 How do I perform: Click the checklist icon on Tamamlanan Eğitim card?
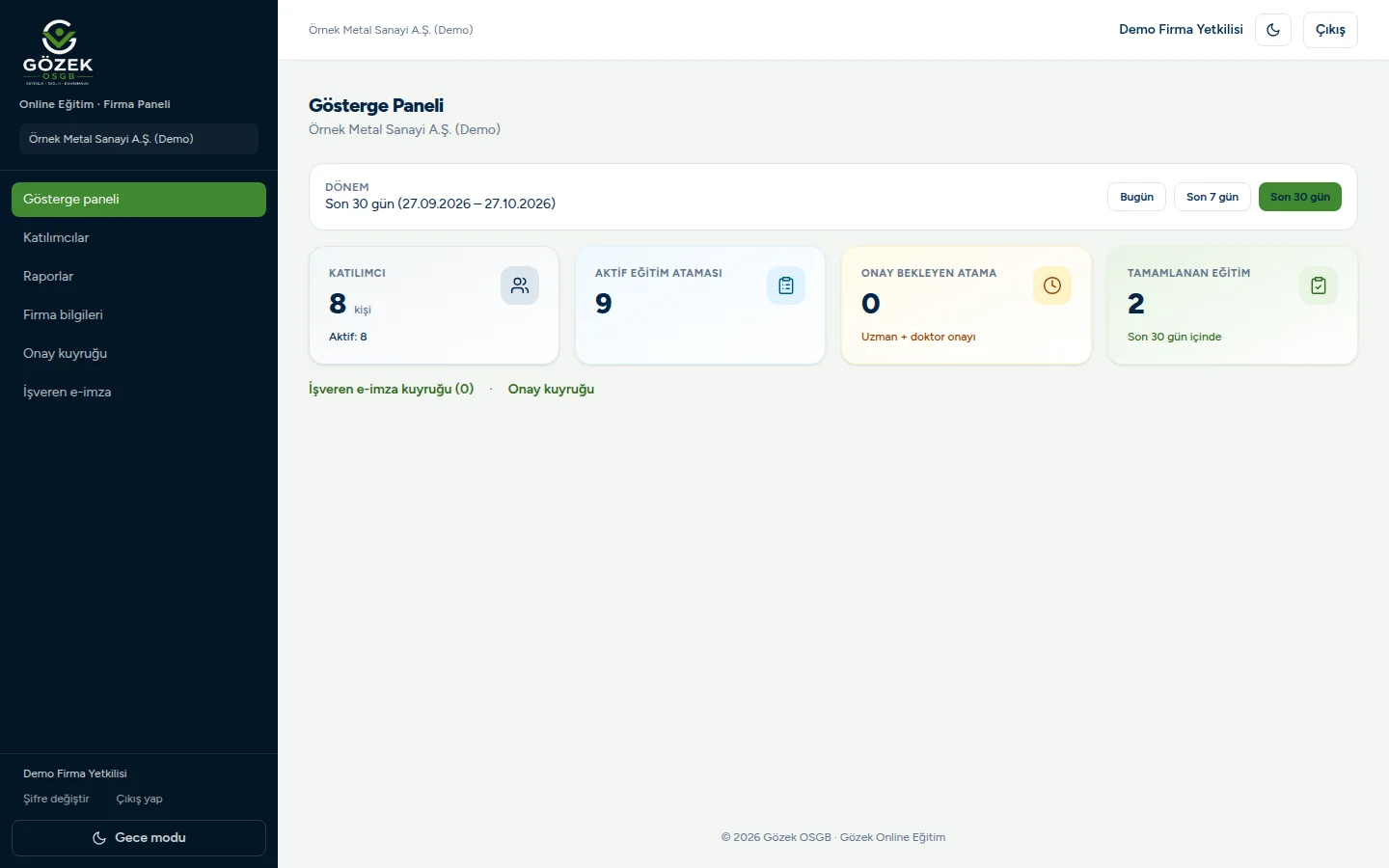click(1319, 285)
